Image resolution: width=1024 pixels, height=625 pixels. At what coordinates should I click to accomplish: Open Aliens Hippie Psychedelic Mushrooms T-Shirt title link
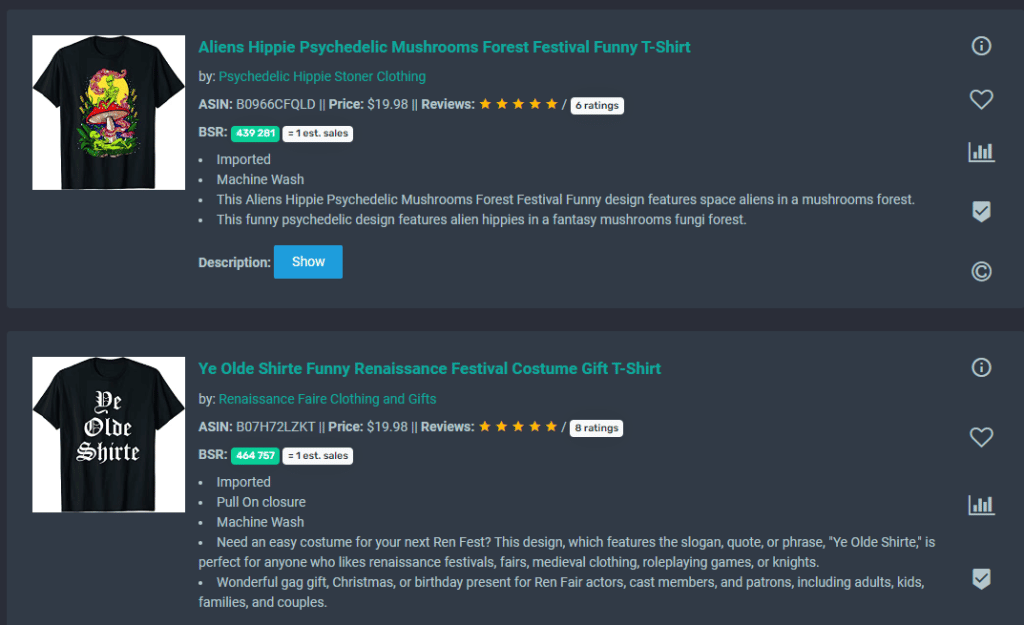tap(444, 47)
